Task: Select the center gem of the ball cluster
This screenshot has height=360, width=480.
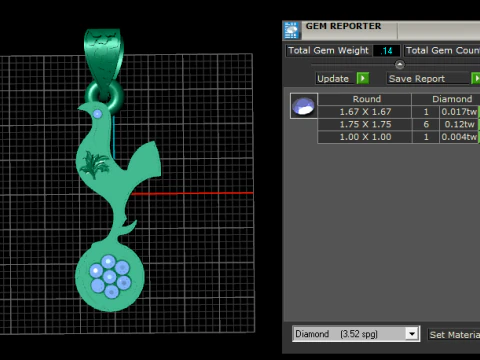Action: pyautogui.click(x=109, y=276)
